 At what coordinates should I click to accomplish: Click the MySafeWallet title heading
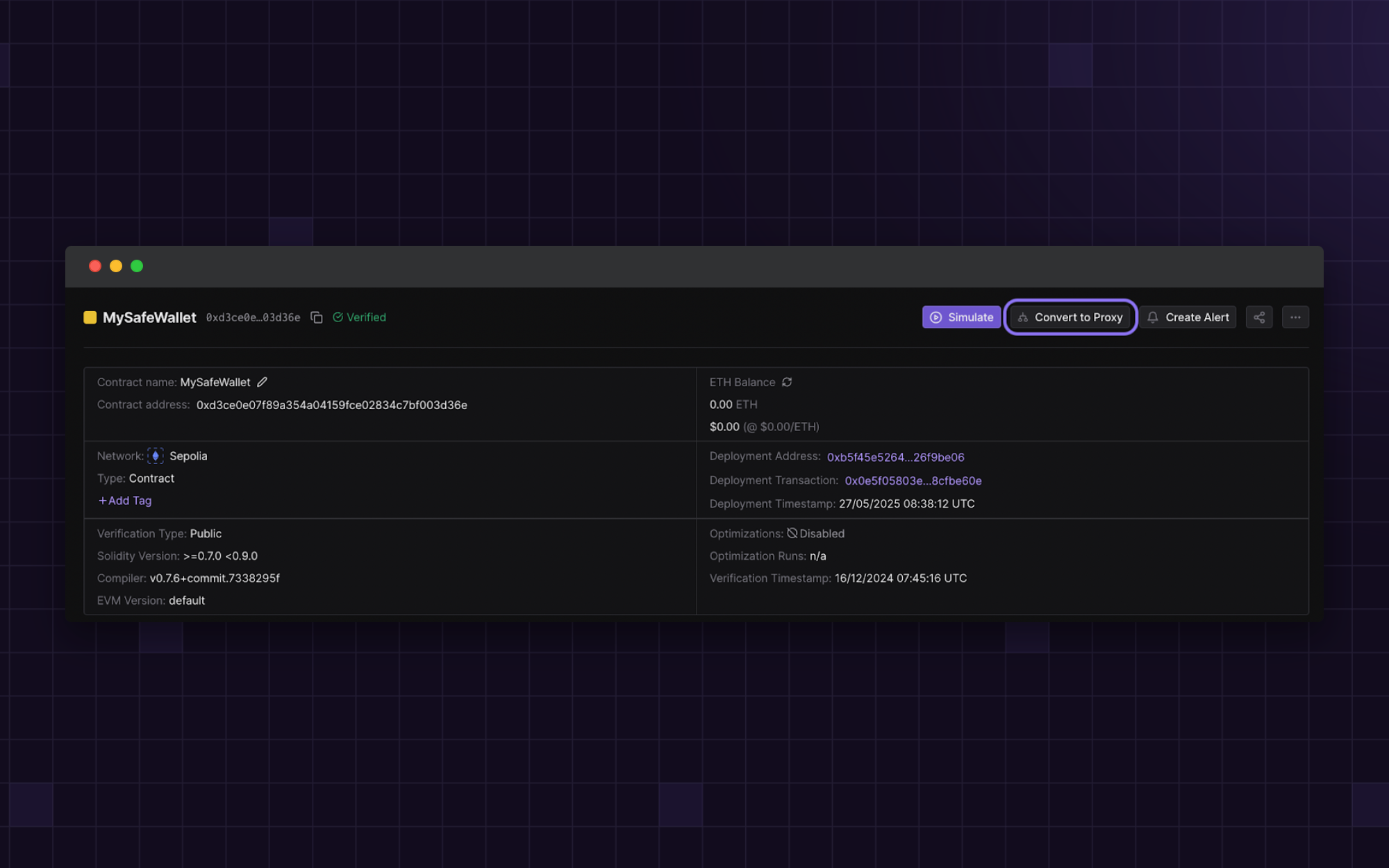(x=149, y=317)
